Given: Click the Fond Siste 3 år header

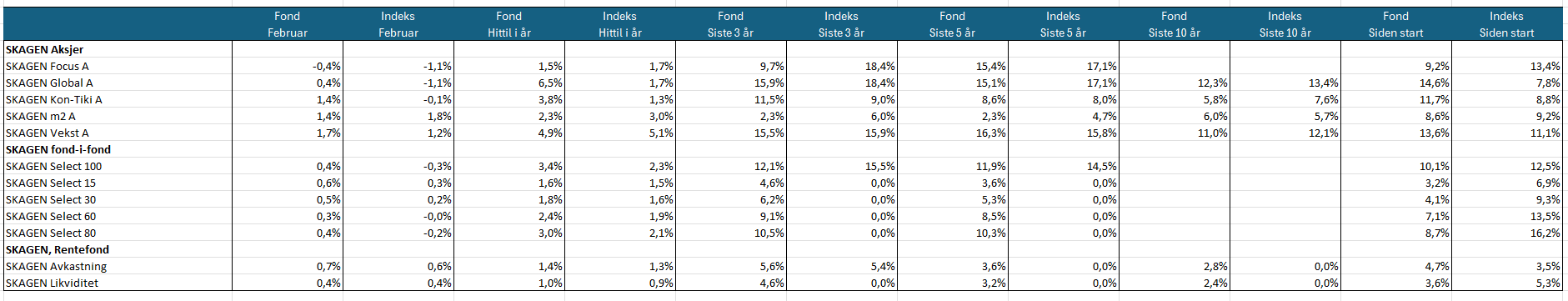Looking at the screenshot, I should pyautogui.click(x=731, y=24).
